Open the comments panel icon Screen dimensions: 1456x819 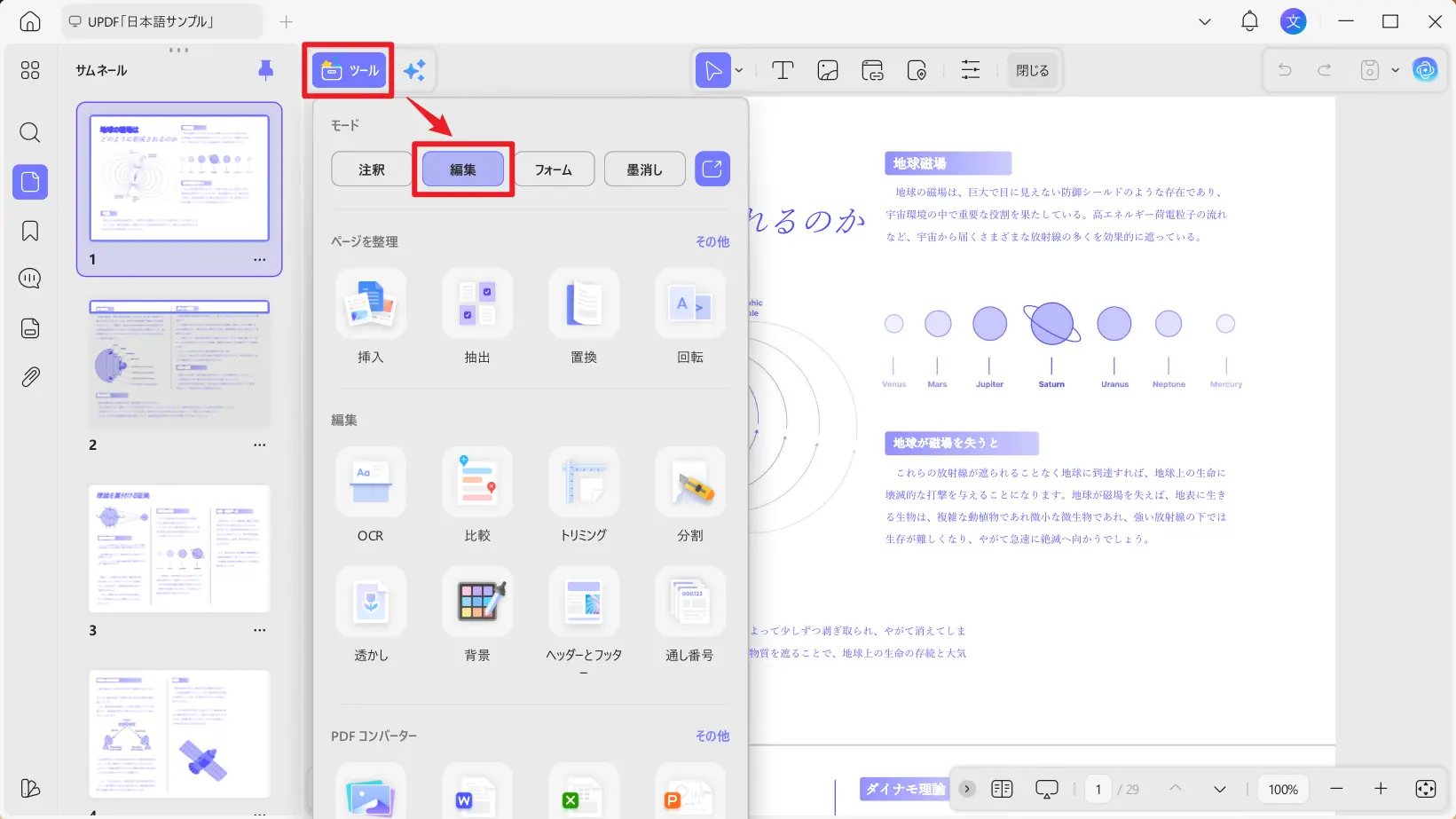30,279
